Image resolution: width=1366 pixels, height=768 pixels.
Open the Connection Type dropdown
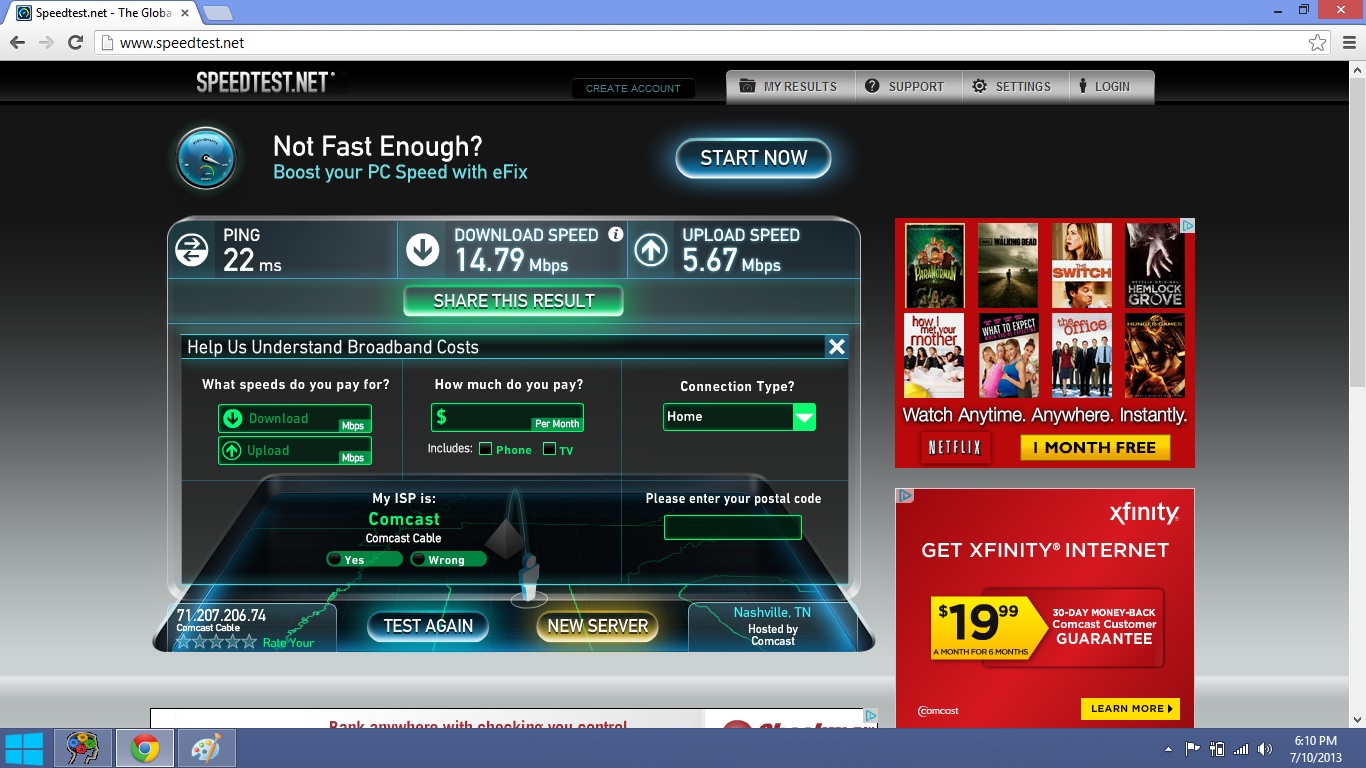[x=739, y=417]
